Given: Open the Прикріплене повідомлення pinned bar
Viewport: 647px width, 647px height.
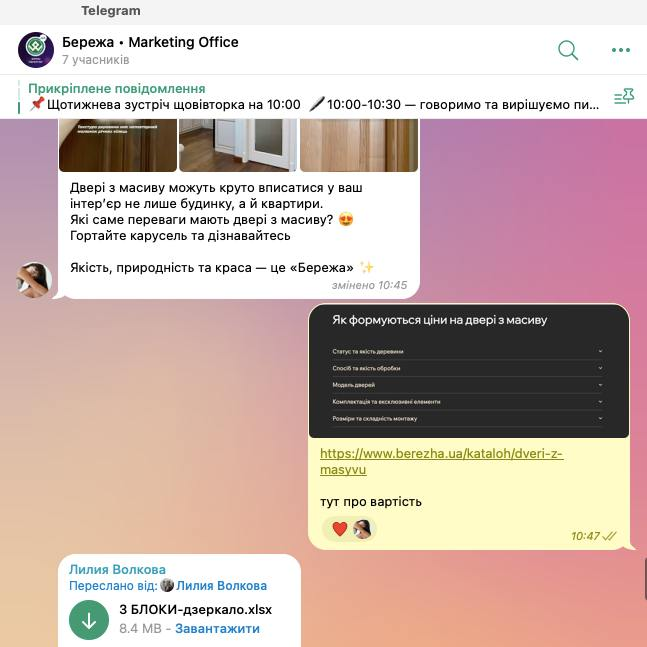Looking at the screenshot, I should click(314, 97).
